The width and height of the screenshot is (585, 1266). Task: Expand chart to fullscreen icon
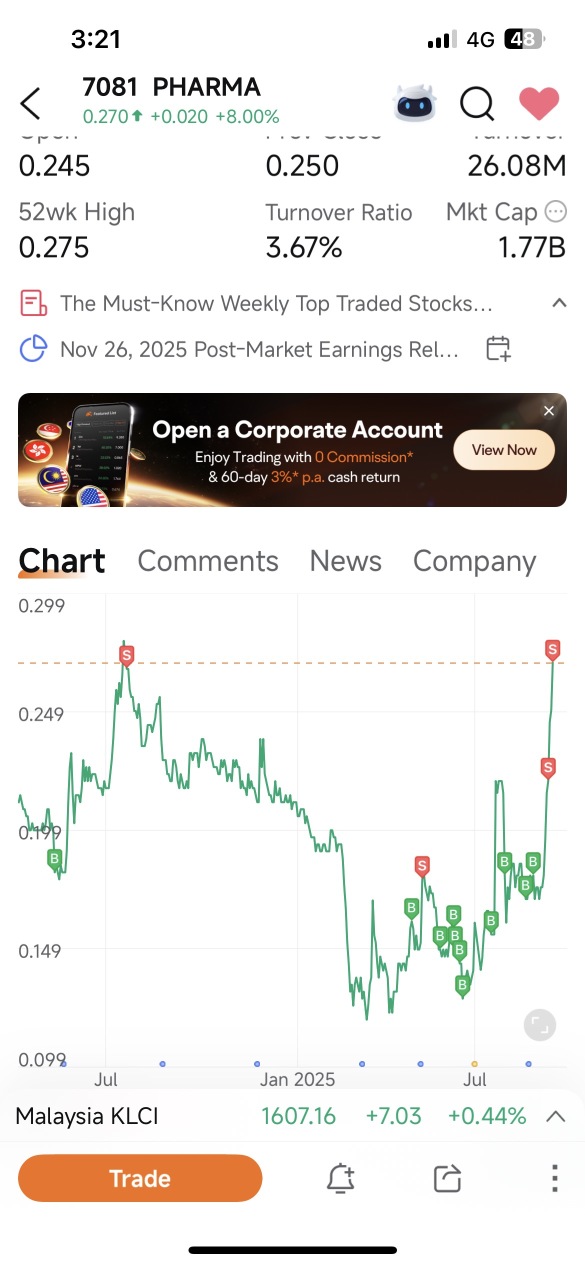[x=539, y=1024]
